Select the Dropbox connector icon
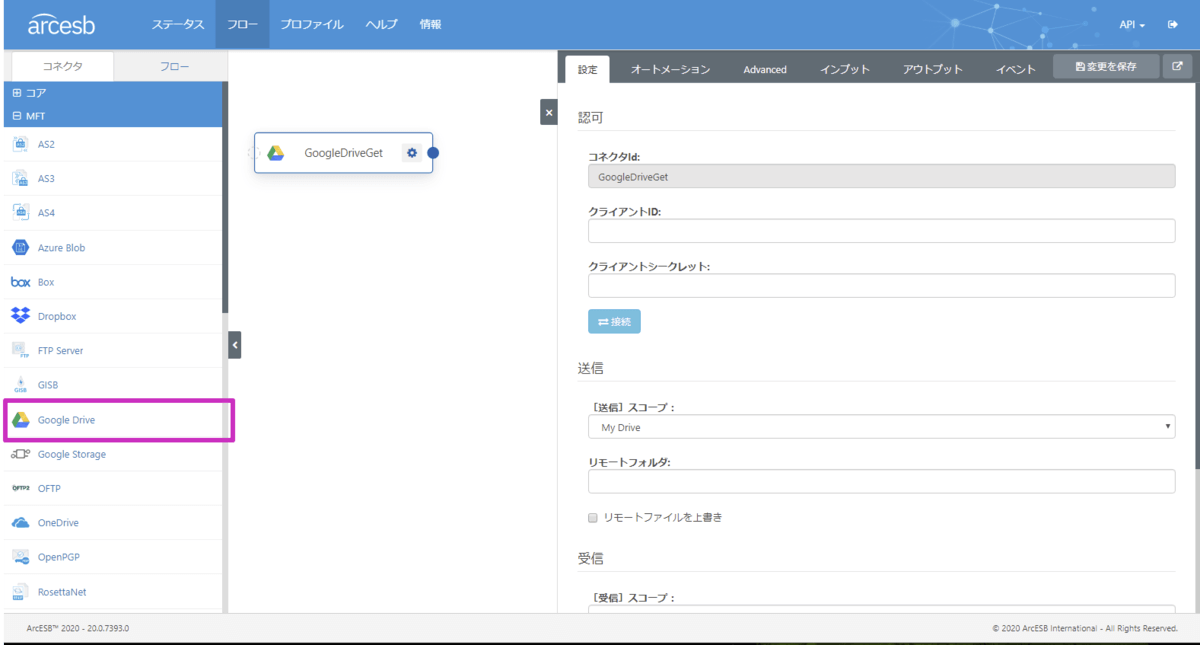The height and width of the screenshot is (645, 1200). tap(20, 316)
